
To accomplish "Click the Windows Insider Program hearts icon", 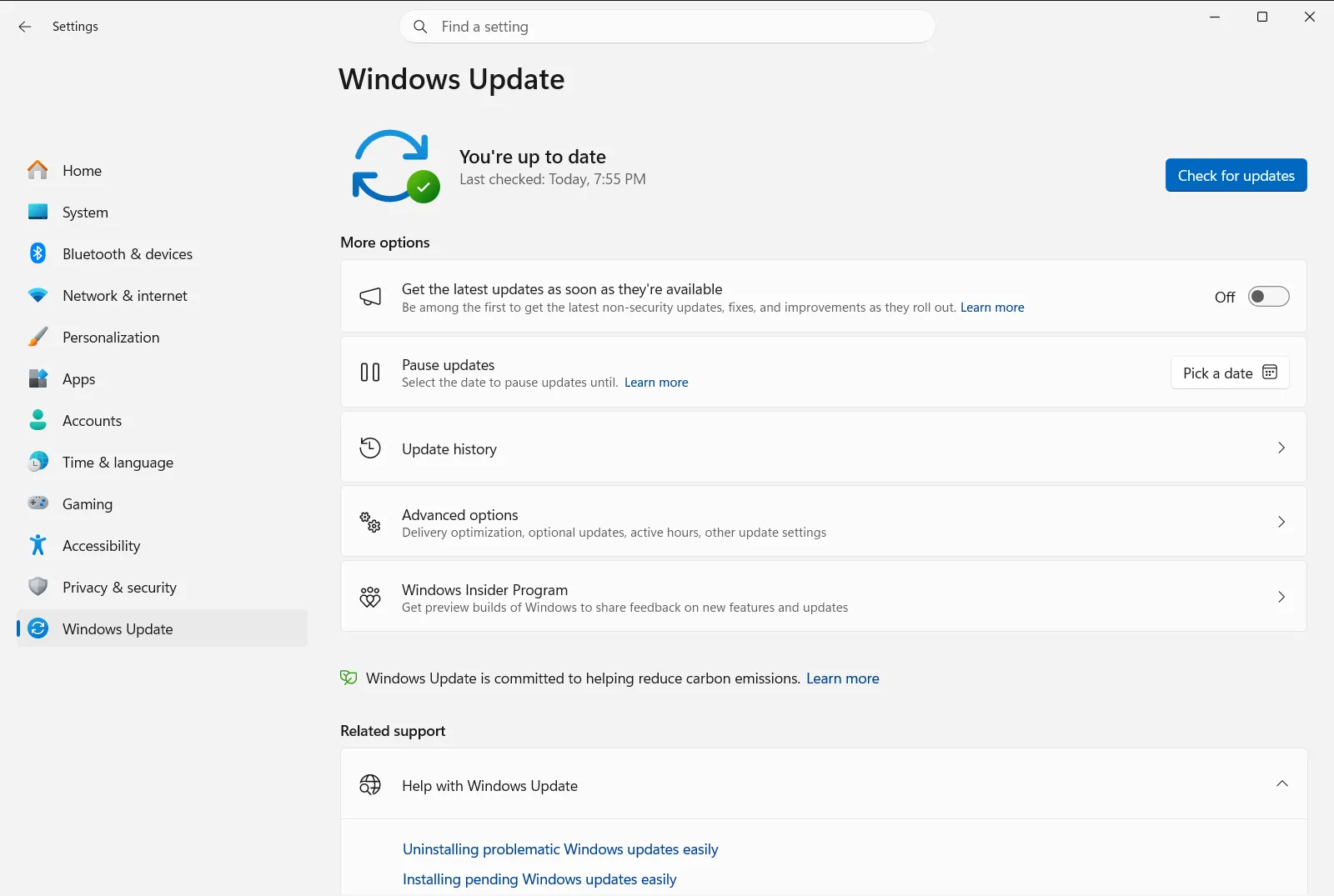I will click(x=370, y=597).
